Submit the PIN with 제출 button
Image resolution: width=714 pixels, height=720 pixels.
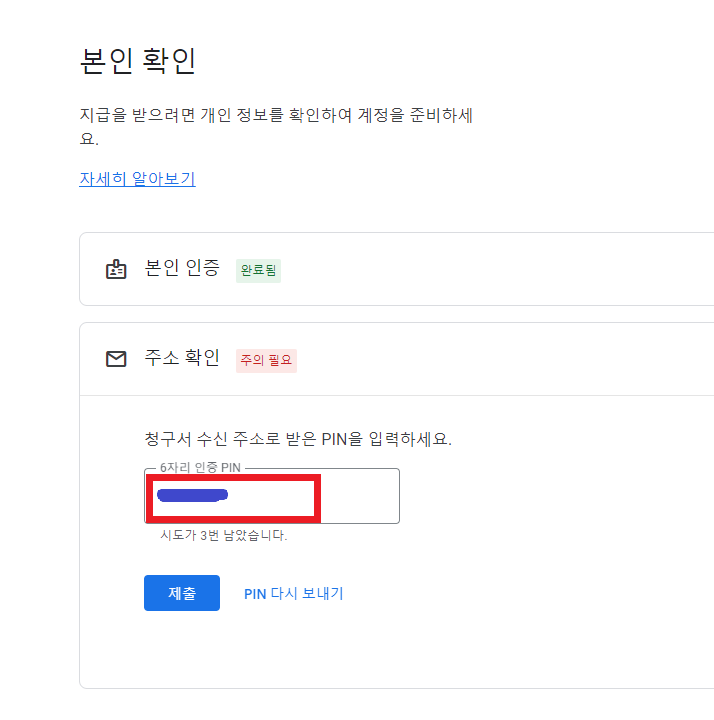tap(182, 593)
